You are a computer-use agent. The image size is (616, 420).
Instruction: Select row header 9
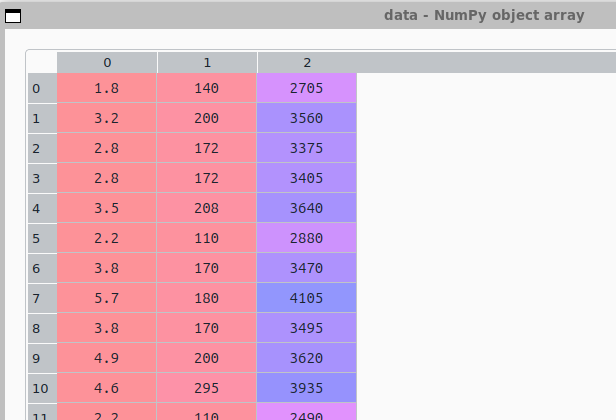(x=42, y=358)
